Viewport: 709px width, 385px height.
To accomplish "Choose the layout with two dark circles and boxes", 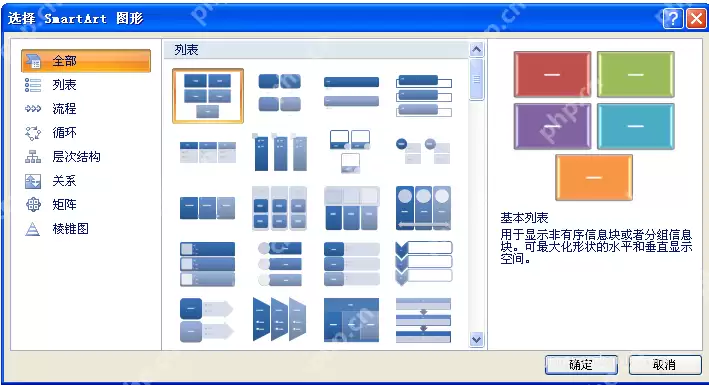I will pos(423,151).
